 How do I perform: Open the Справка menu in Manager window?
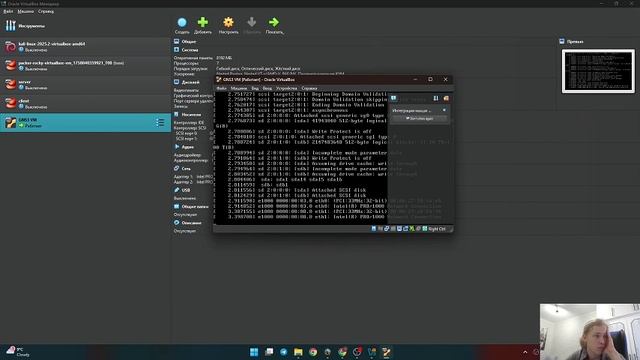click(46, 11)
